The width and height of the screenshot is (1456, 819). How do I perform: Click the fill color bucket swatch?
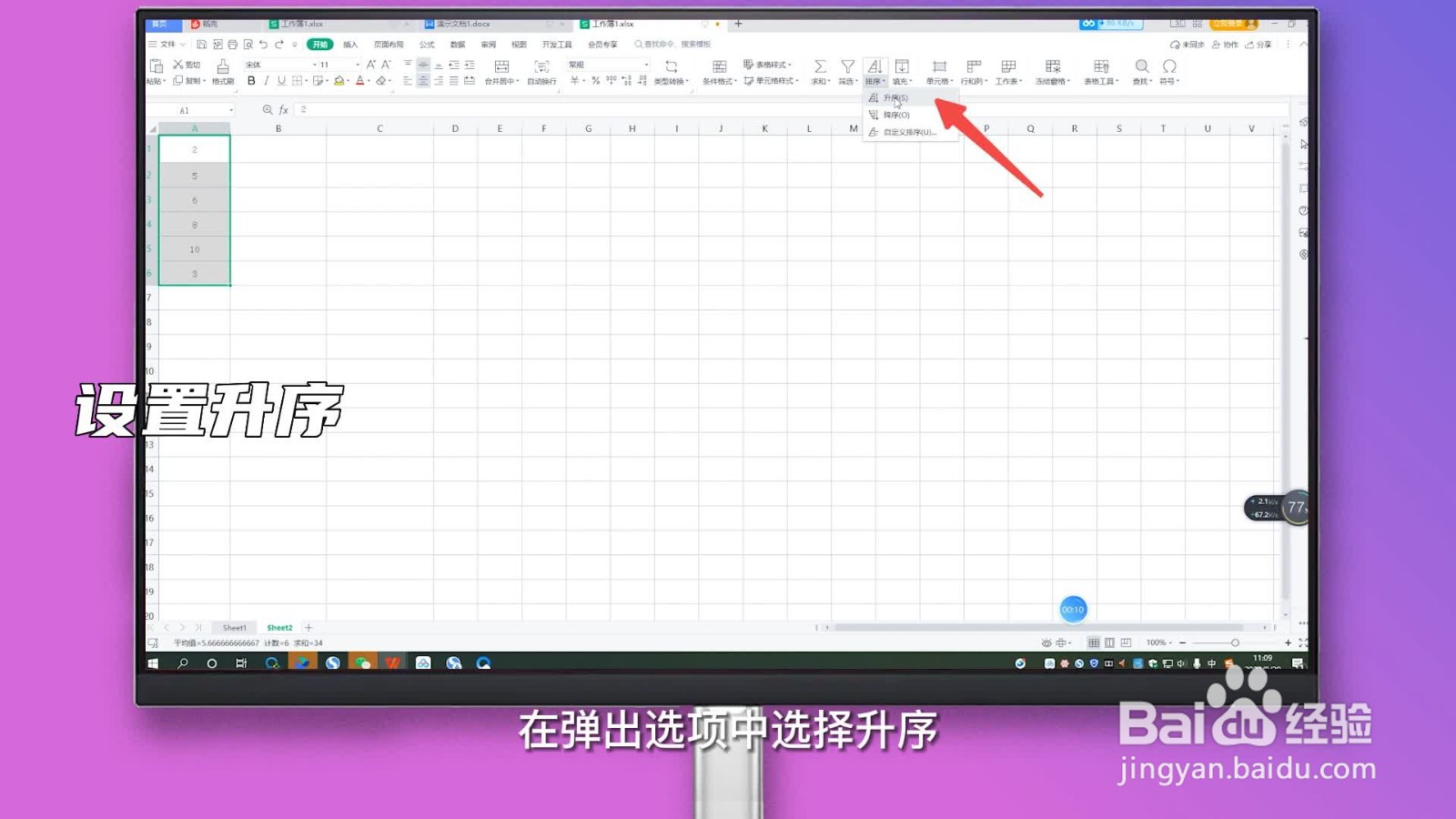[339, 81]
